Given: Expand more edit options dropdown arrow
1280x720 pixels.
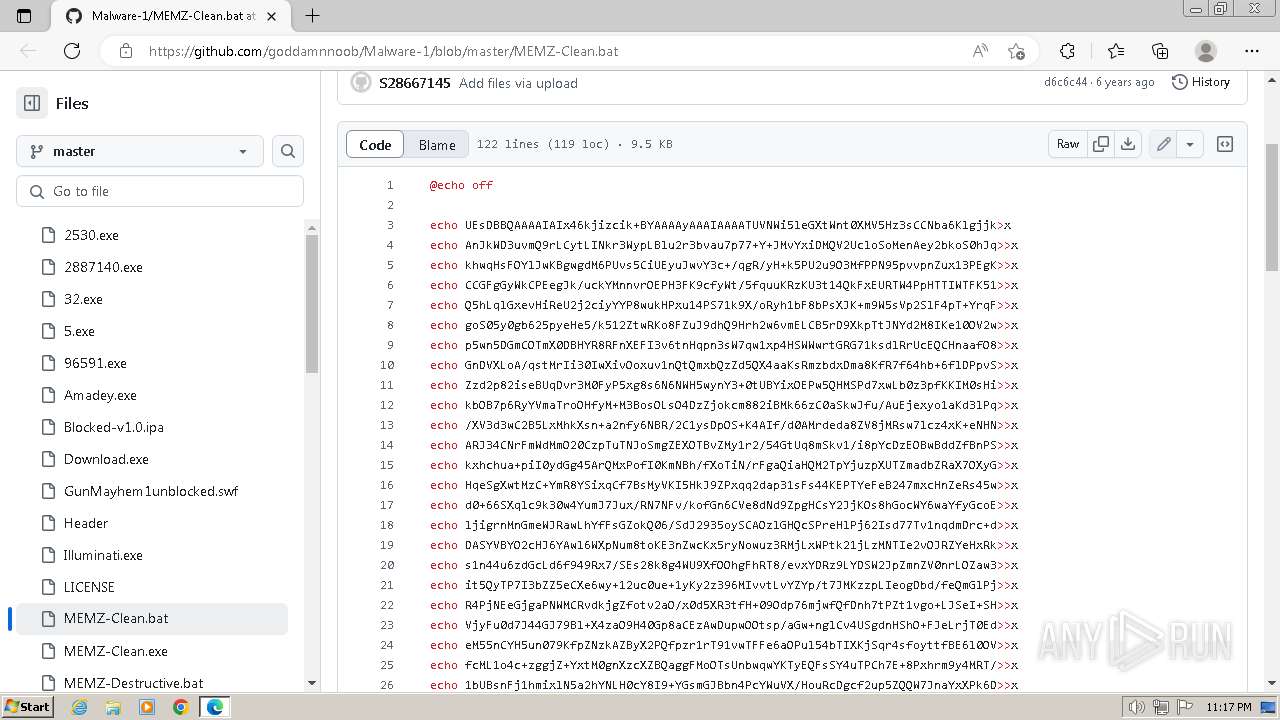Looking at the screenshot, I should coord(1190,144).
